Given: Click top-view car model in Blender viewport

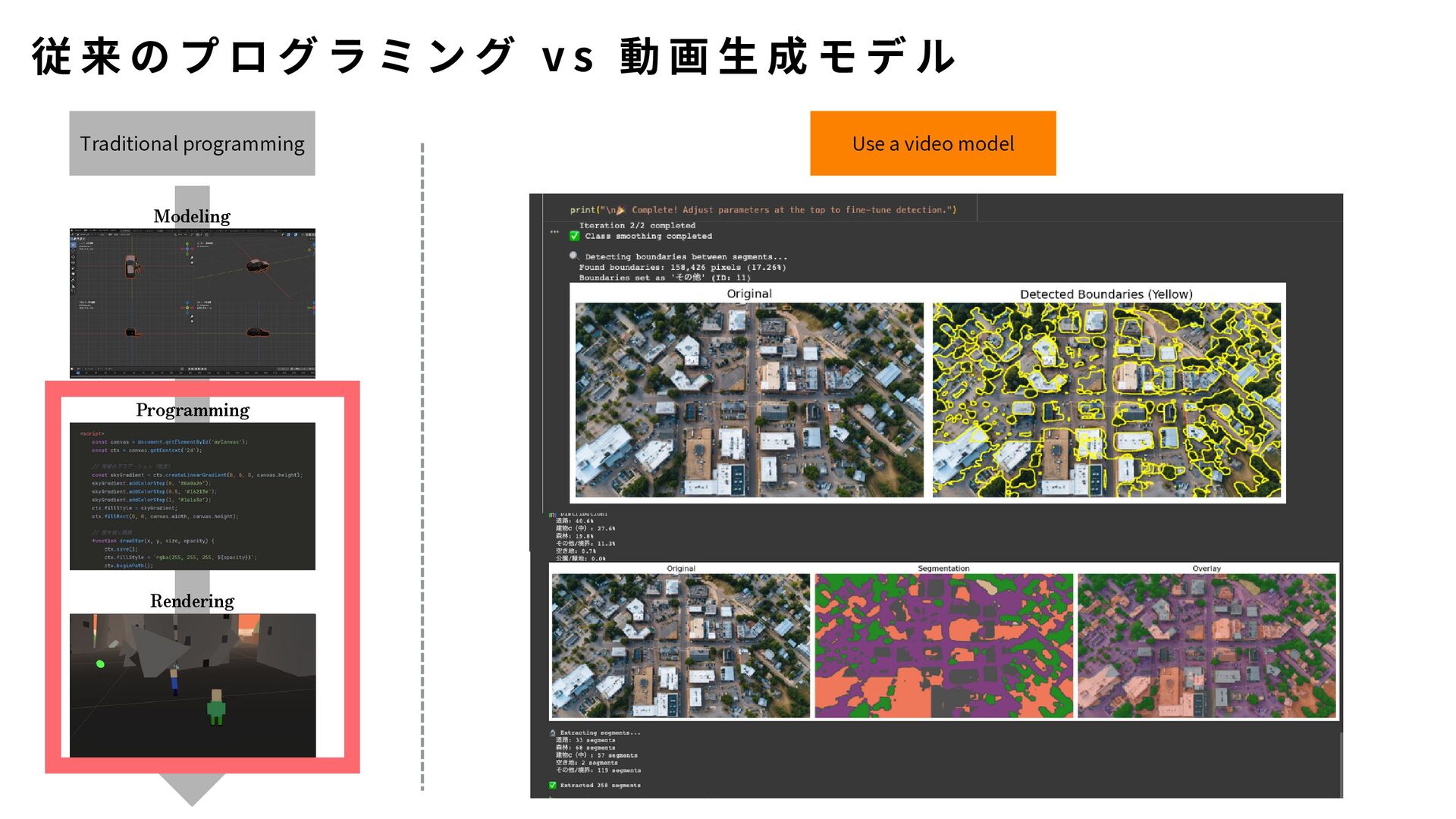Looking at the screenshot, I should click(131, 266).
